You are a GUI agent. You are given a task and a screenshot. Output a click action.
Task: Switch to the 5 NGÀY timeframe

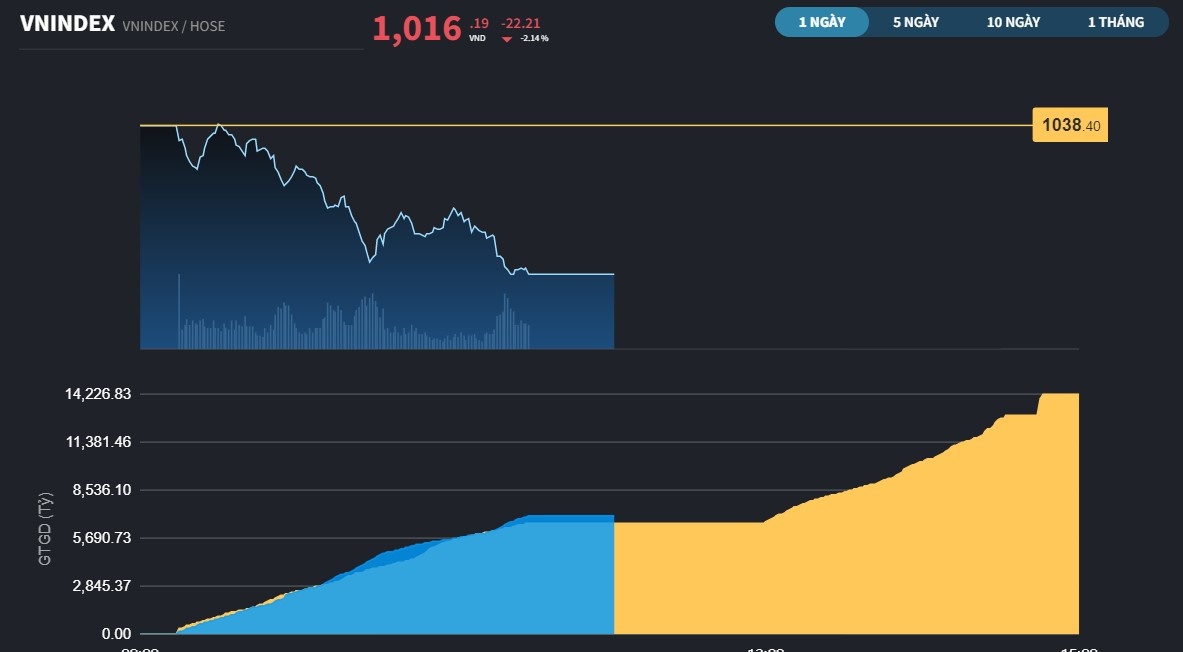[x=916, y=22]
